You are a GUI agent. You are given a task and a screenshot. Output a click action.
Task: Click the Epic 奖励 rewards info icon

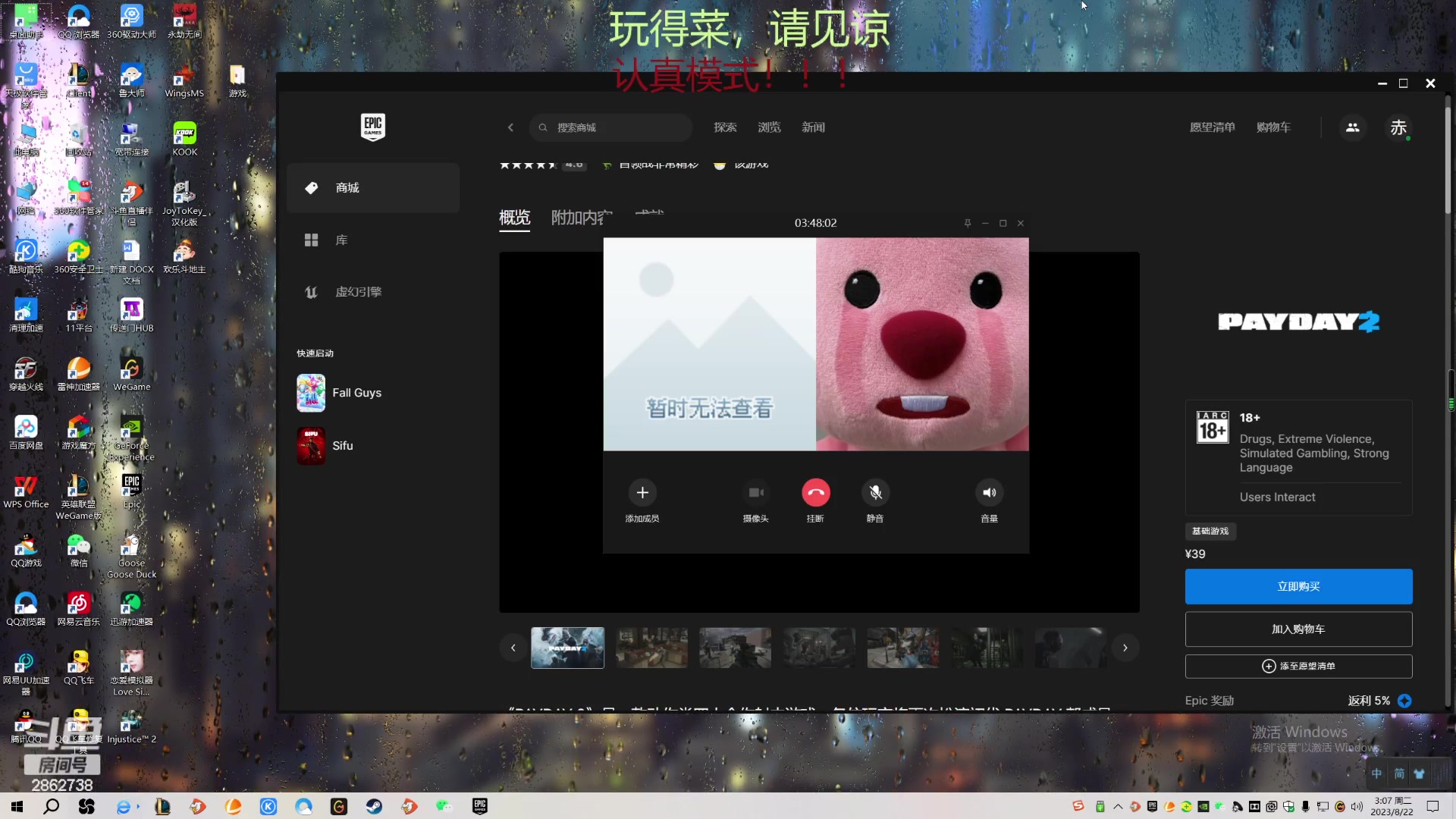[x=1404, y=701]
